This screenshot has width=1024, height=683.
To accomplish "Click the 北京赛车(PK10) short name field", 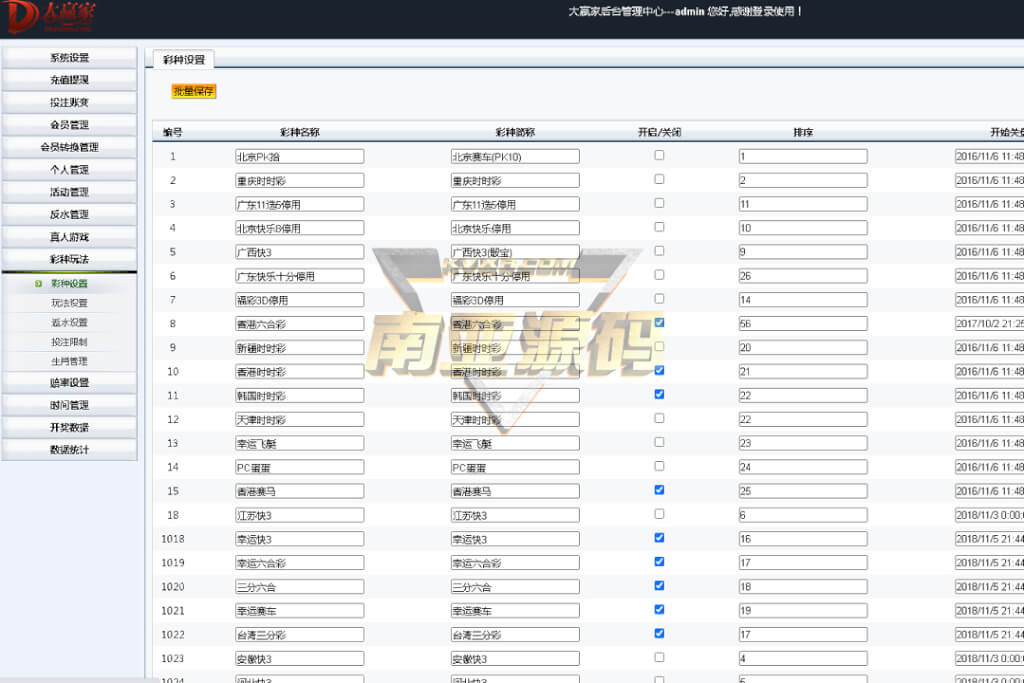I will pyautogui.click(x=515, y=157).
